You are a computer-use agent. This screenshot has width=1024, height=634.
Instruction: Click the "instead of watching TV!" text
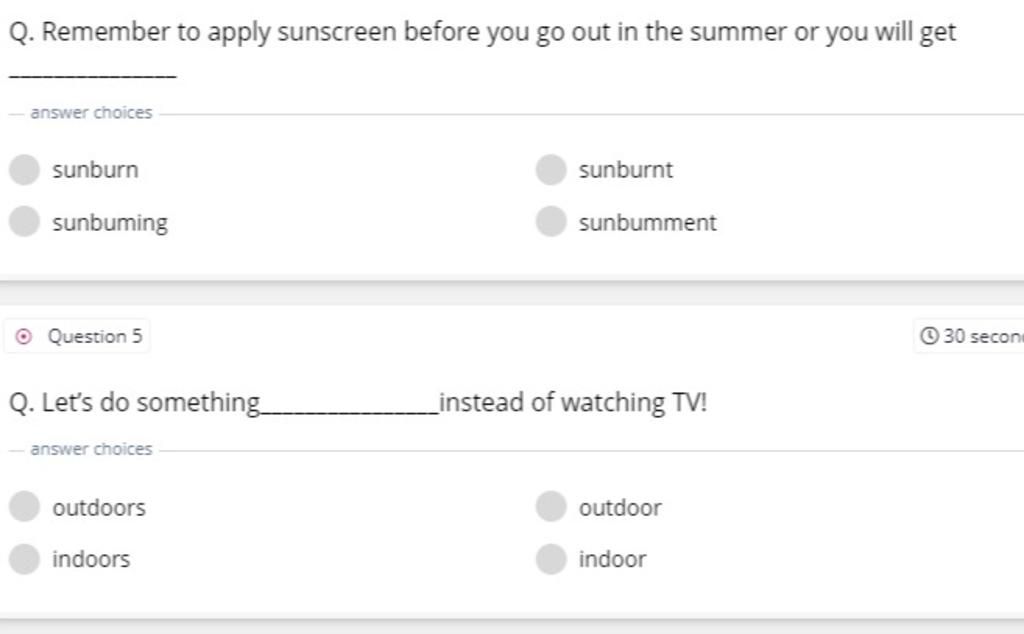tap(573, 403)
